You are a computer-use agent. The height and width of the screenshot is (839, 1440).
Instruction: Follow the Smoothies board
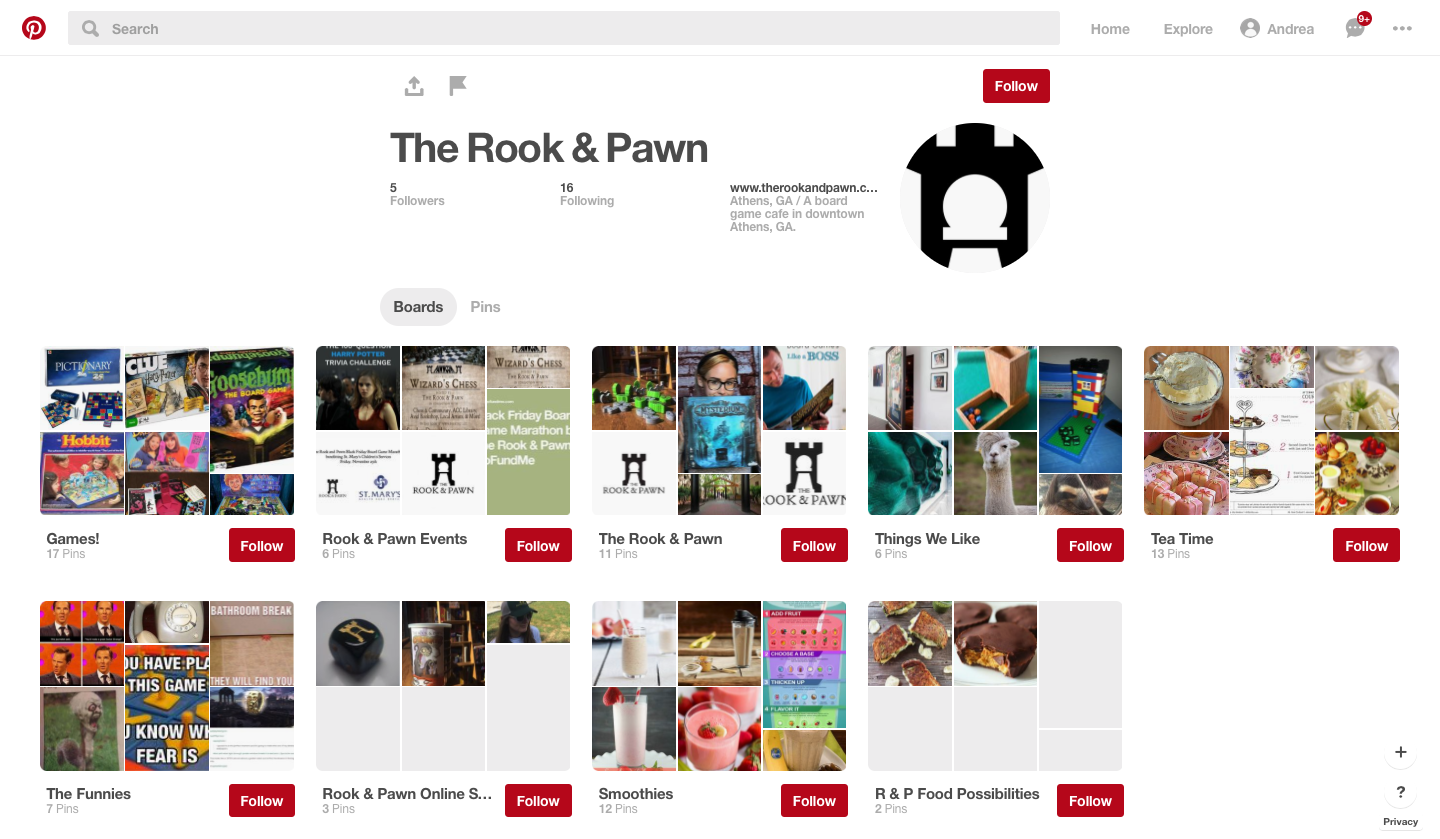click(x=814, y=801)
